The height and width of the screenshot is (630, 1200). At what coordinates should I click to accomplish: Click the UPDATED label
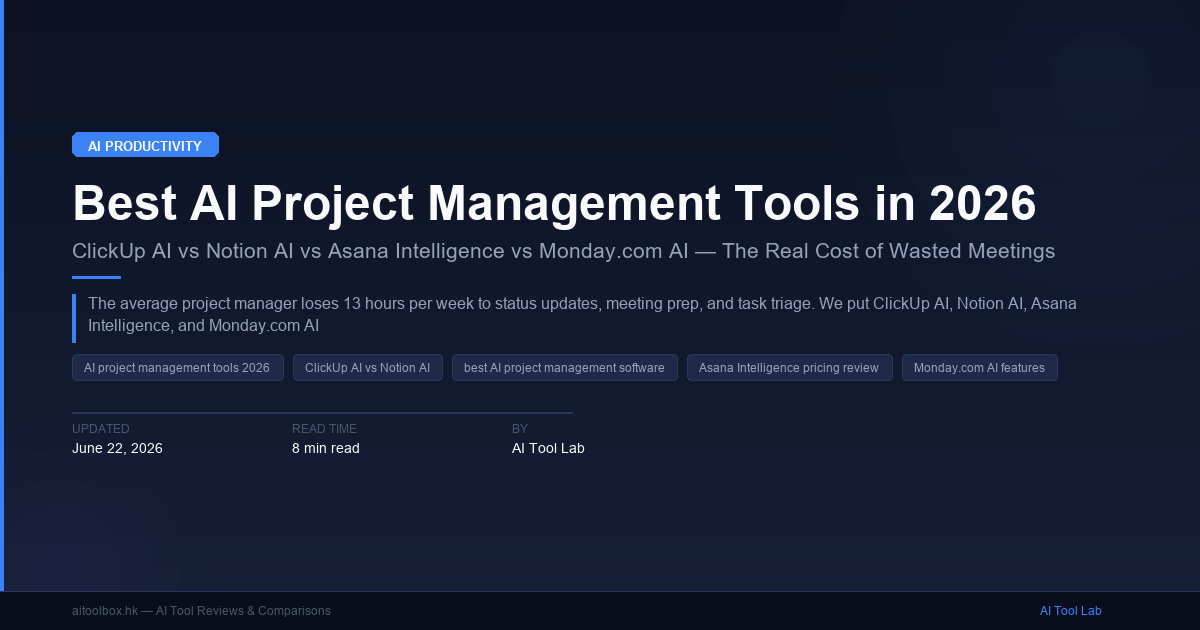(101, 429)
